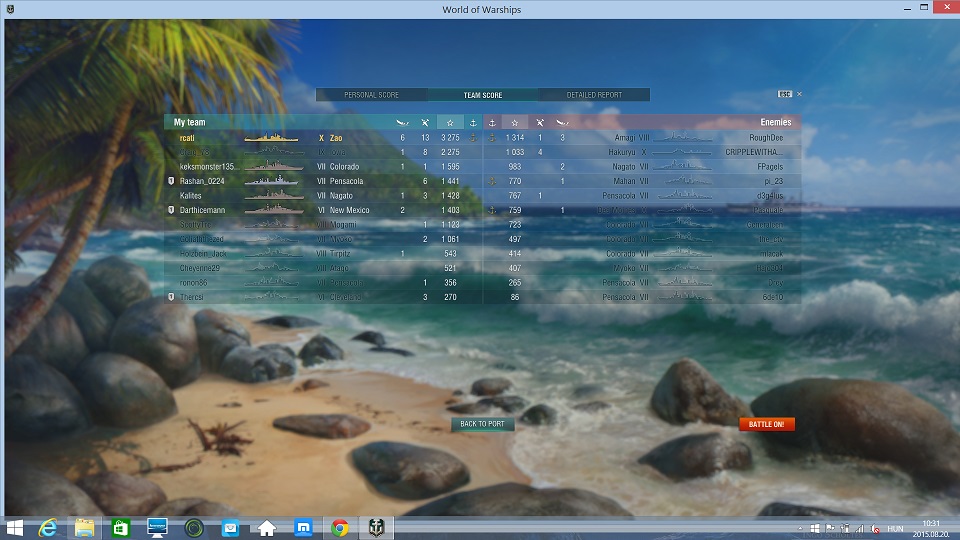Select player name rcati
The width and height of the screenshot is (960, 540).
click(x=187, y=138)
